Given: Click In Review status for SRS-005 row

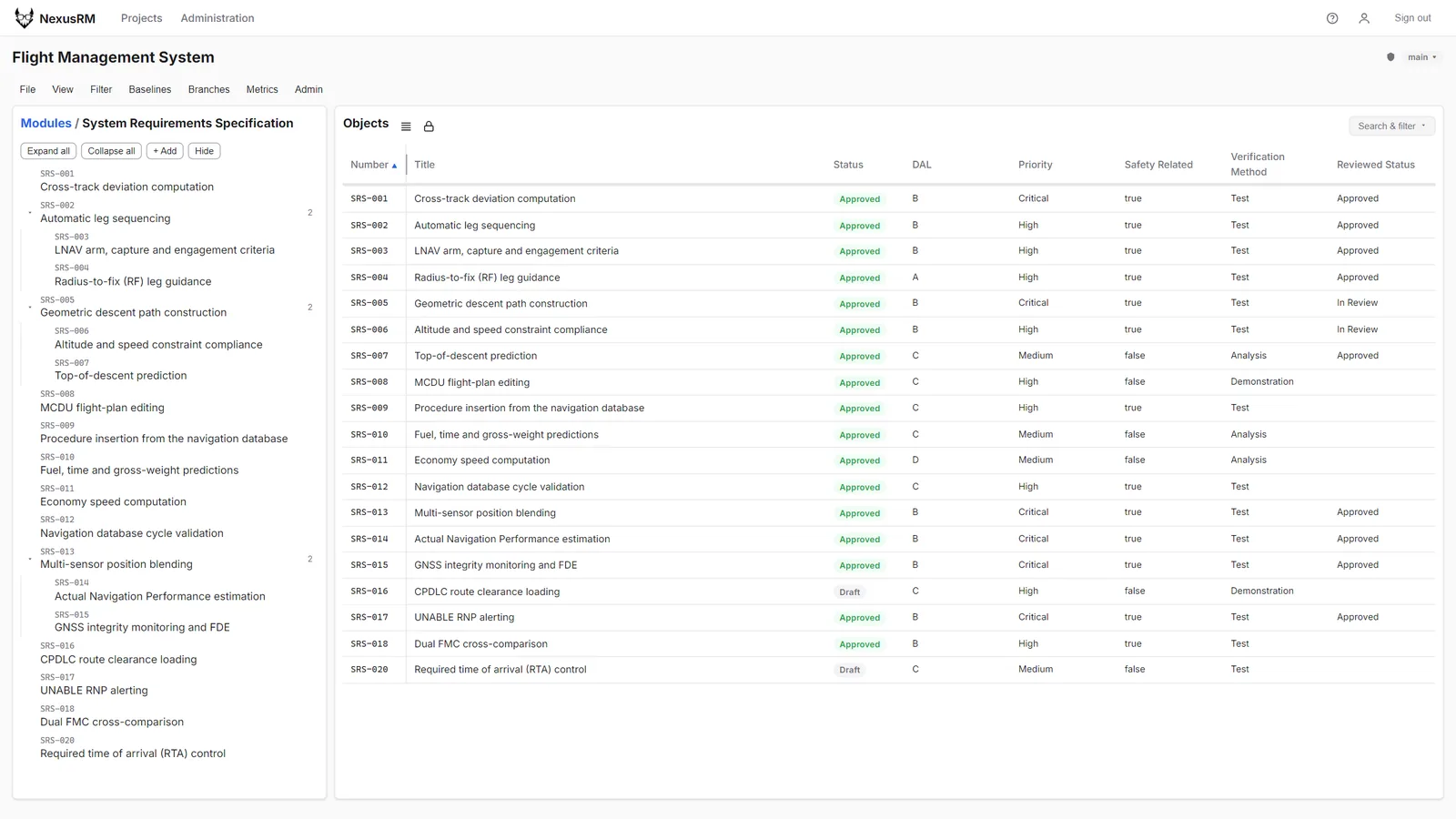Looking at the screenshot, I should [1358, 303].
